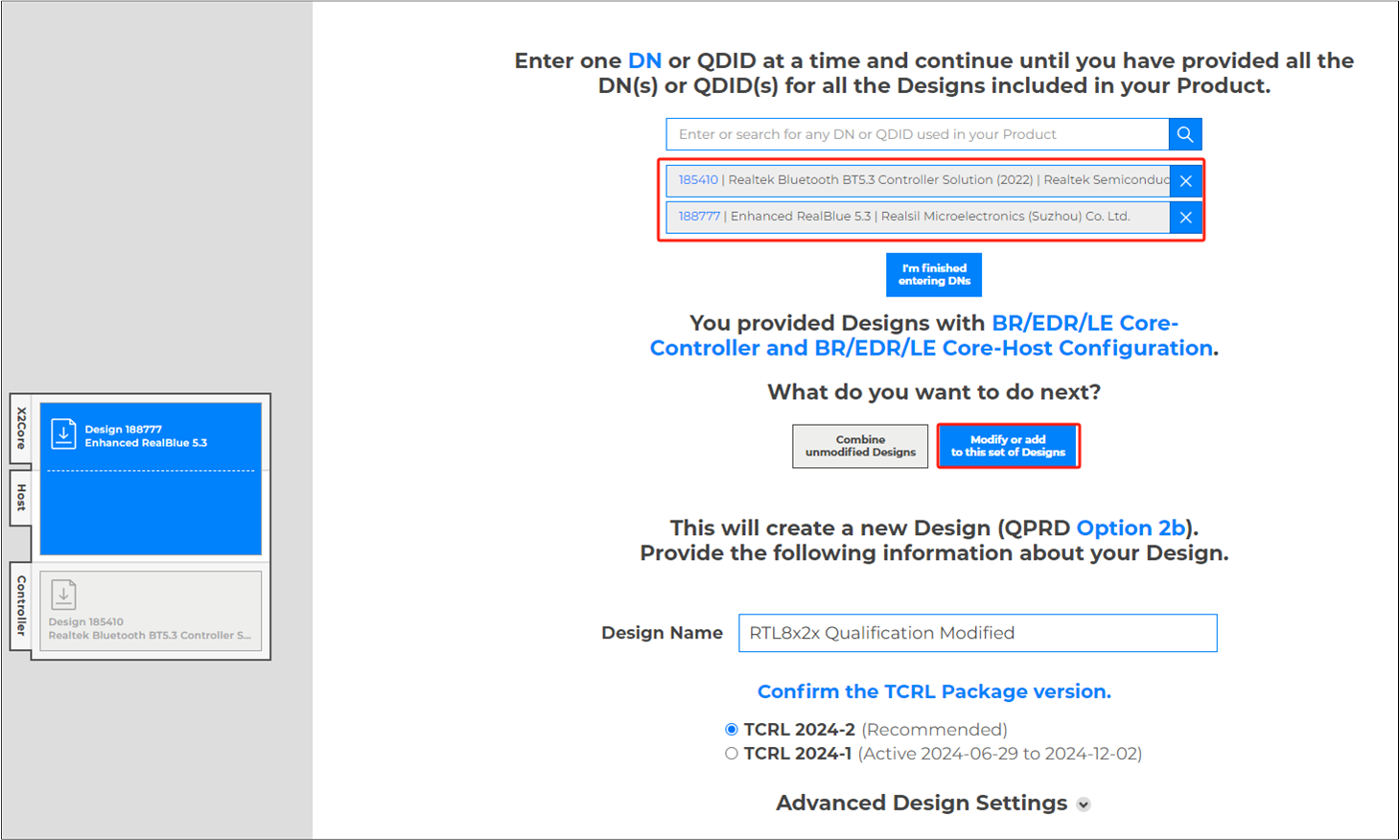This screenshot has height=840, width=1400.
Task: Select the Design 185410 Realtek controller card
Action: (x=151, y=611)
